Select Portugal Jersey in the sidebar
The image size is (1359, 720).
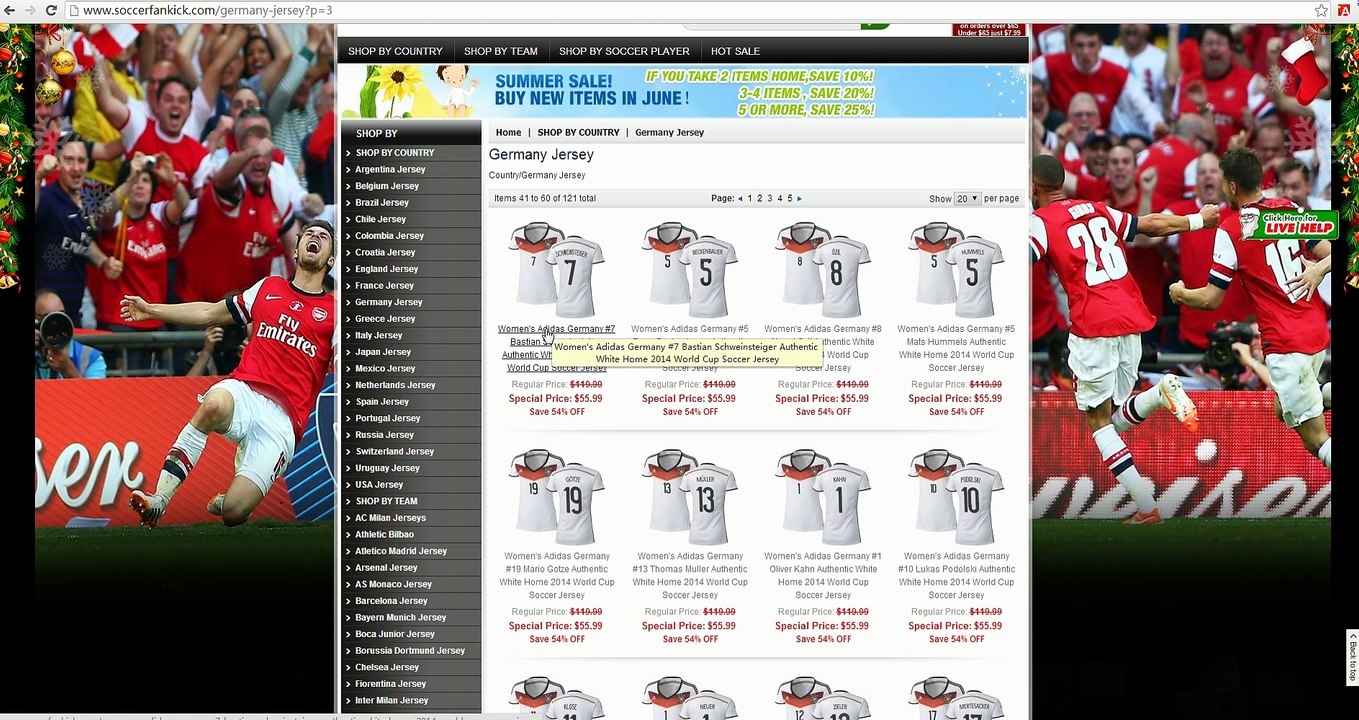(388, 418)
